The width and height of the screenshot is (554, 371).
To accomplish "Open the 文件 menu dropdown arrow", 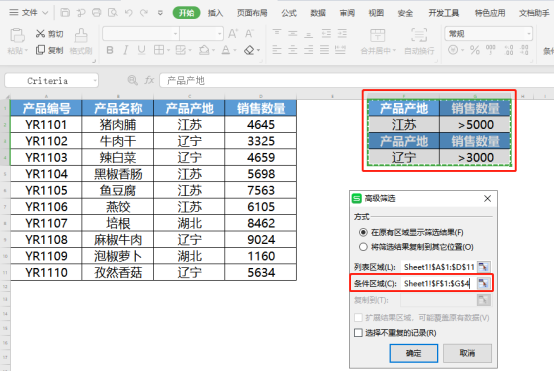I will [45, 13].
